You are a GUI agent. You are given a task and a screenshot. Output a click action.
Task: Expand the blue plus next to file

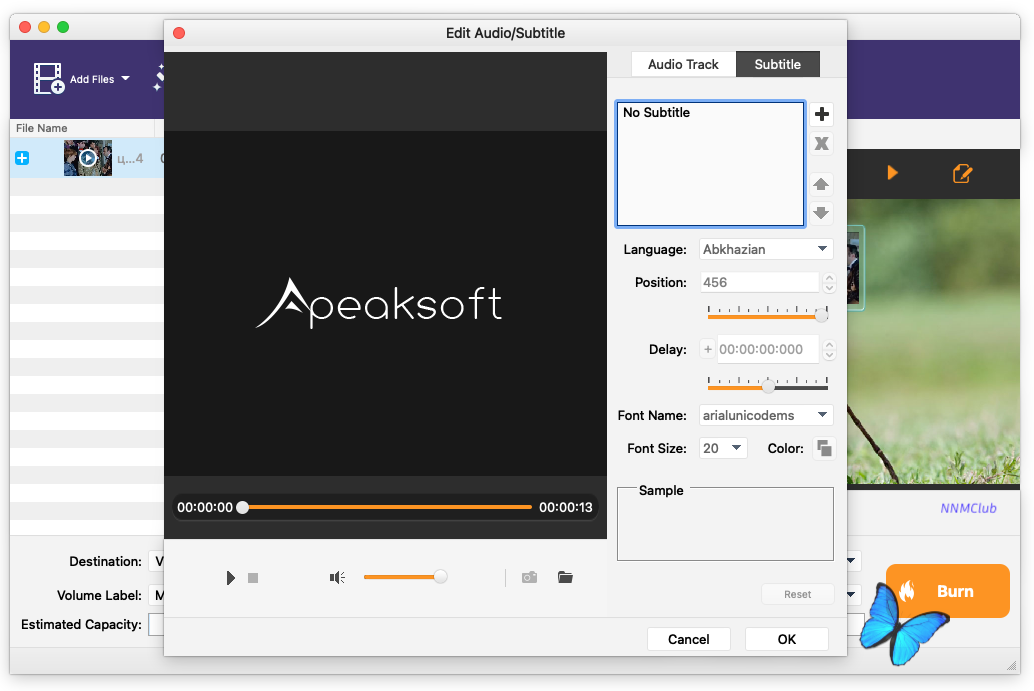coord(22,158)
